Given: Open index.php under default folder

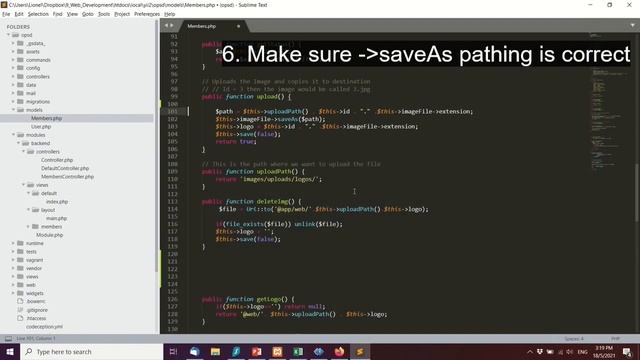Looking at the screenshot, I should click(x=57, y=202).
